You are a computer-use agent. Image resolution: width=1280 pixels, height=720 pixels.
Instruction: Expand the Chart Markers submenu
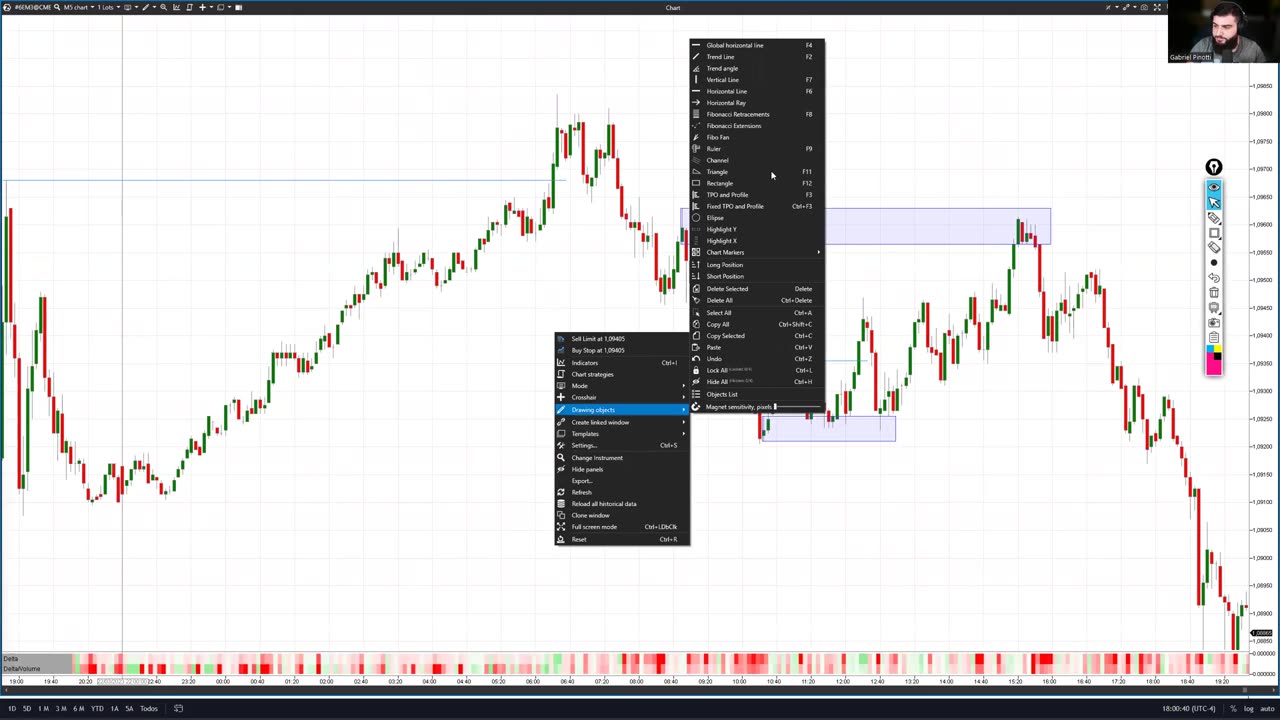(757, 252)
